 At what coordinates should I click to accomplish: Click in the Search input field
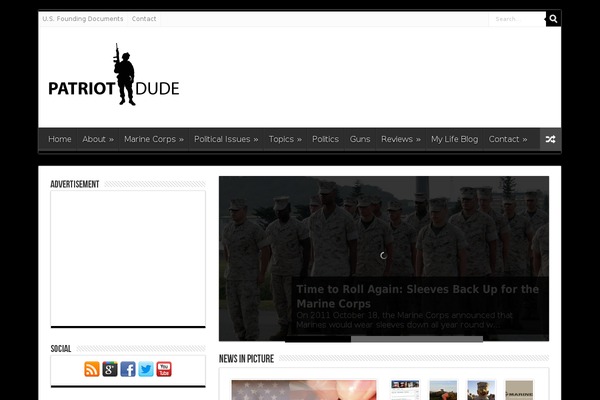517,19
